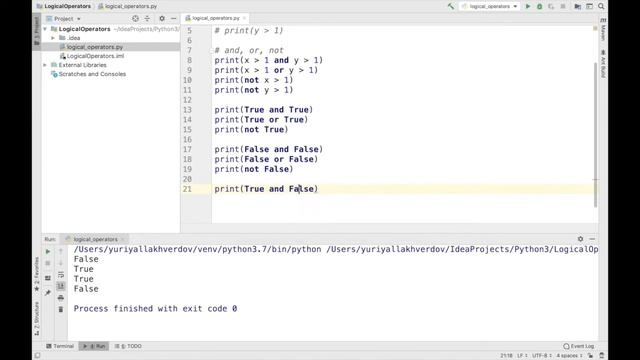This screenshot has height=360, width=640.
Task: Click the Up the Stack Trace arrow
Action: coord(61,251)
